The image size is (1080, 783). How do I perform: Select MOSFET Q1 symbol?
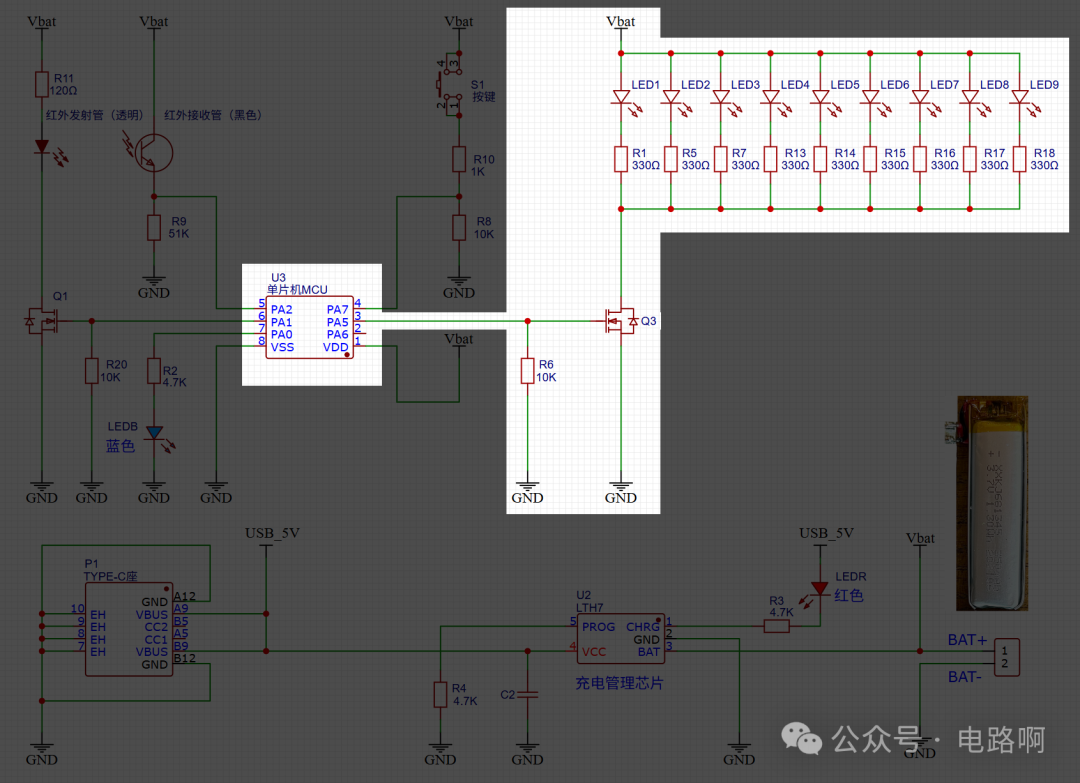pyautogui.click(x=40, y=322)
